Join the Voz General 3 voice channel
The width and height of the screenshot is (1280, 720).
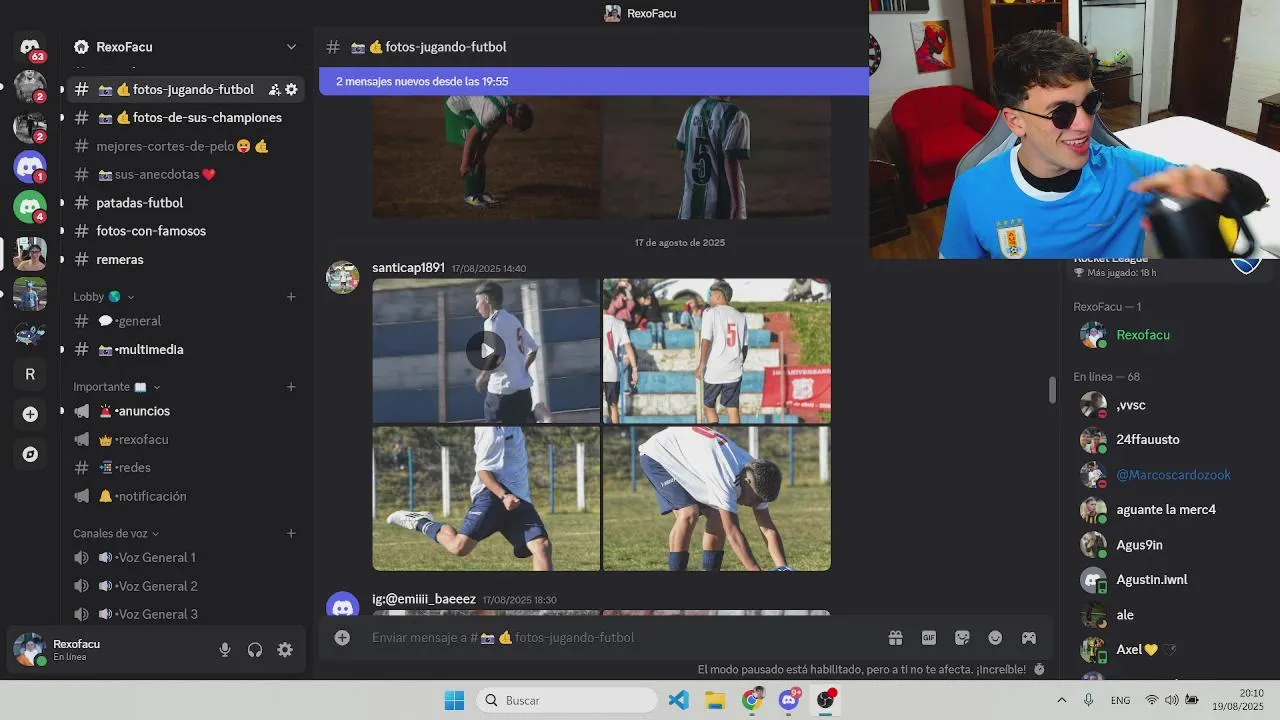click(x=186, y=614)
